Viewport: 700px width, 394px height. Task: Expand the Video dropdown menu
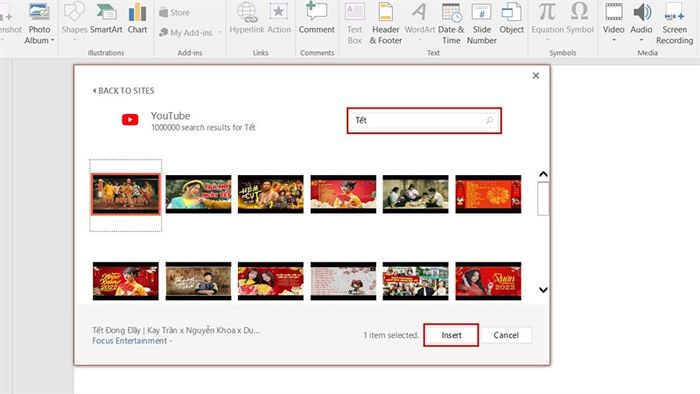(x=613, y=40)
